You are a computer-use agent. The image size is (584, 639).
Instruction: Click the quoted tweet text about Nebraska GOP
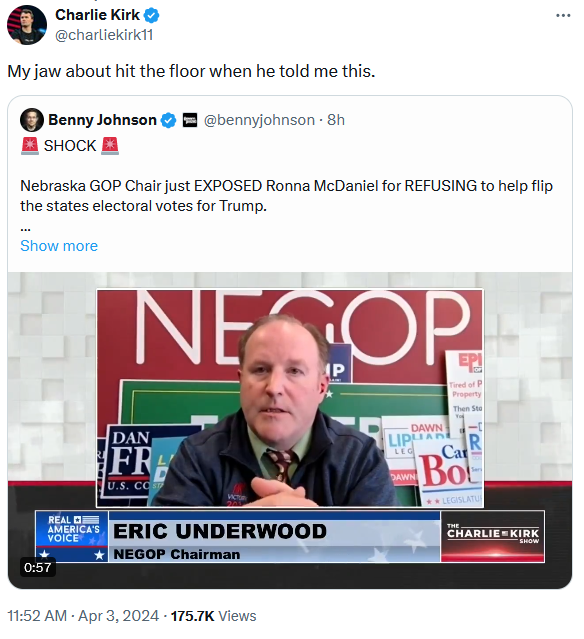point(286,196)
